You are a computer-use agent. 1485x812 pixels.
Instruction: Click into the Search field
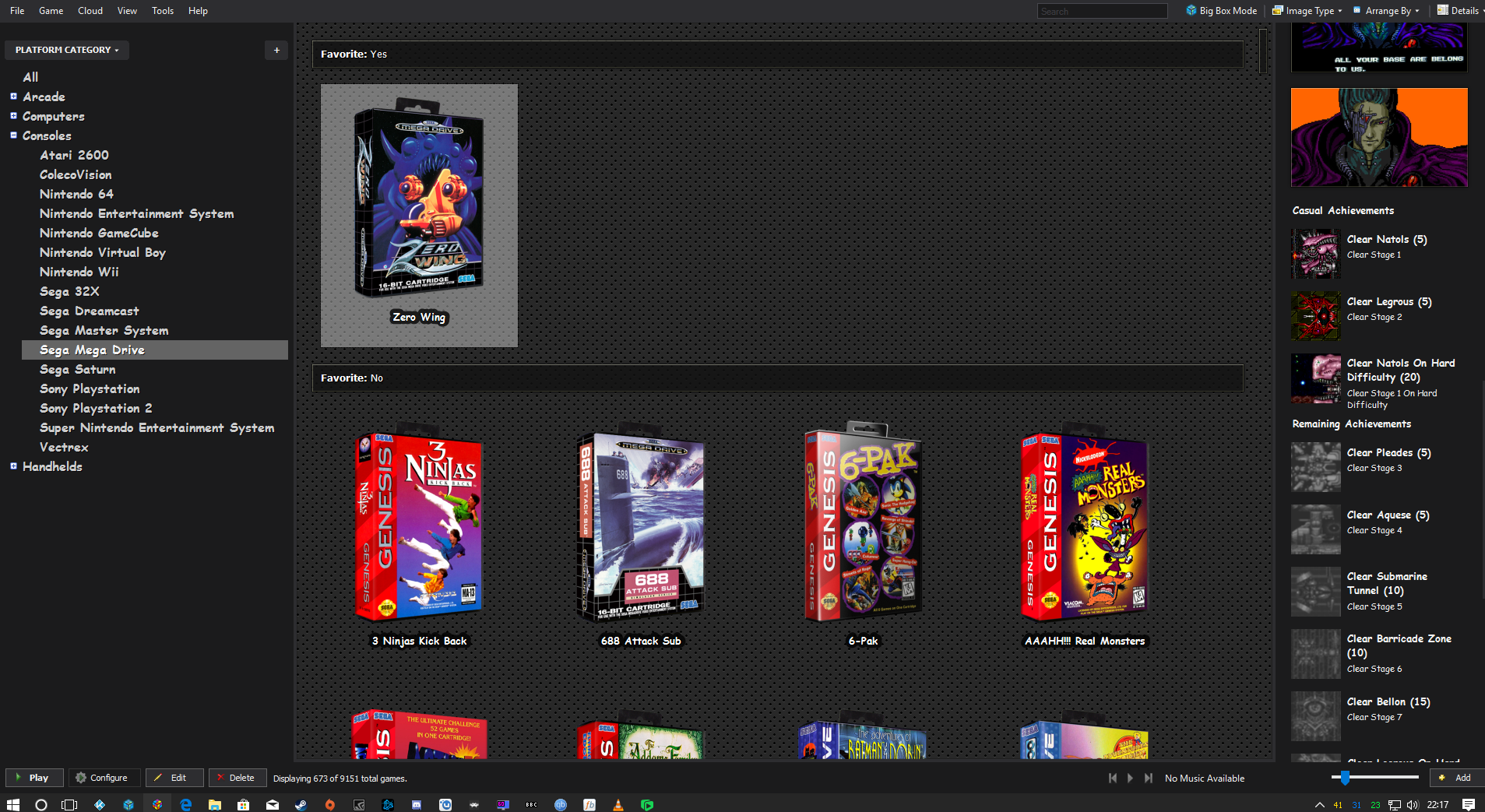pyautogui.click(x=1102, y=11)
